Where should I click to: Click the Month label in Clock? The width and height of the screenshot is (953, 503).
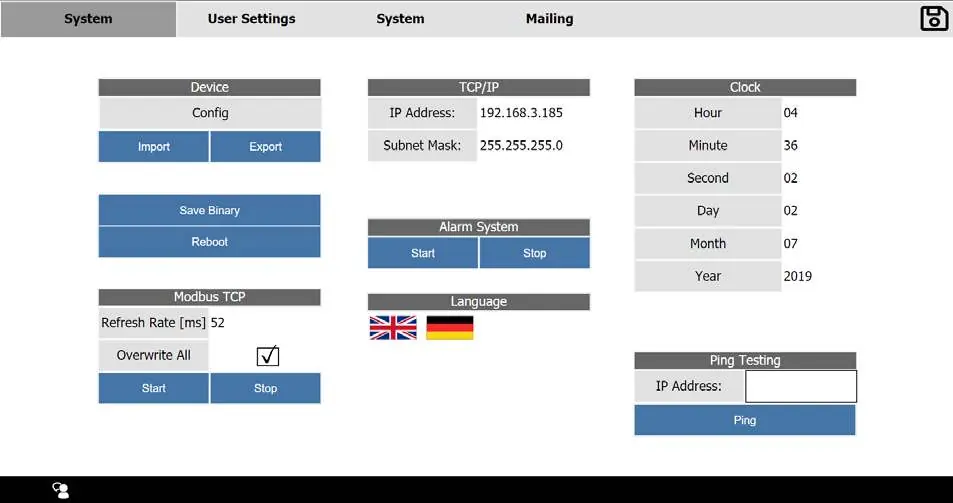point(708,244)
